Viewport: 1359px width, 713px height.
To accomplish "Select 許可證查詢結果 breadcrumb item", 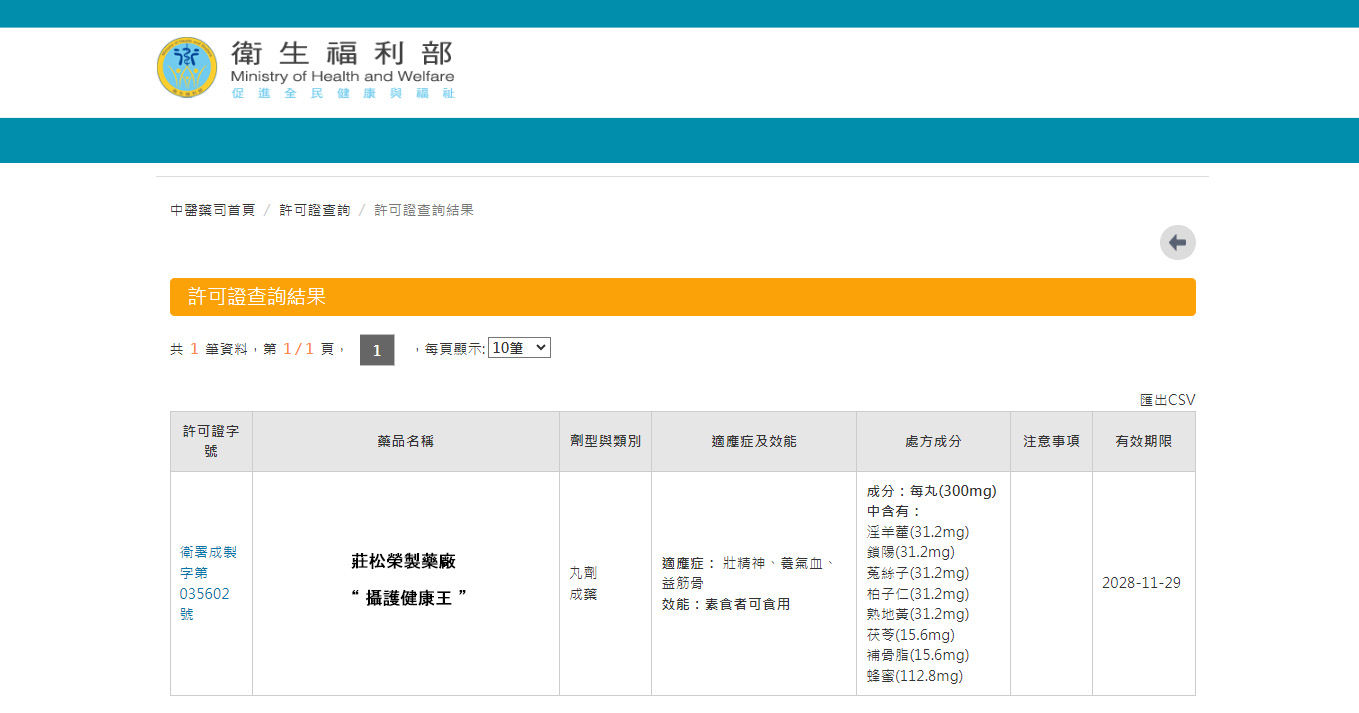I will tap(424, 210).
